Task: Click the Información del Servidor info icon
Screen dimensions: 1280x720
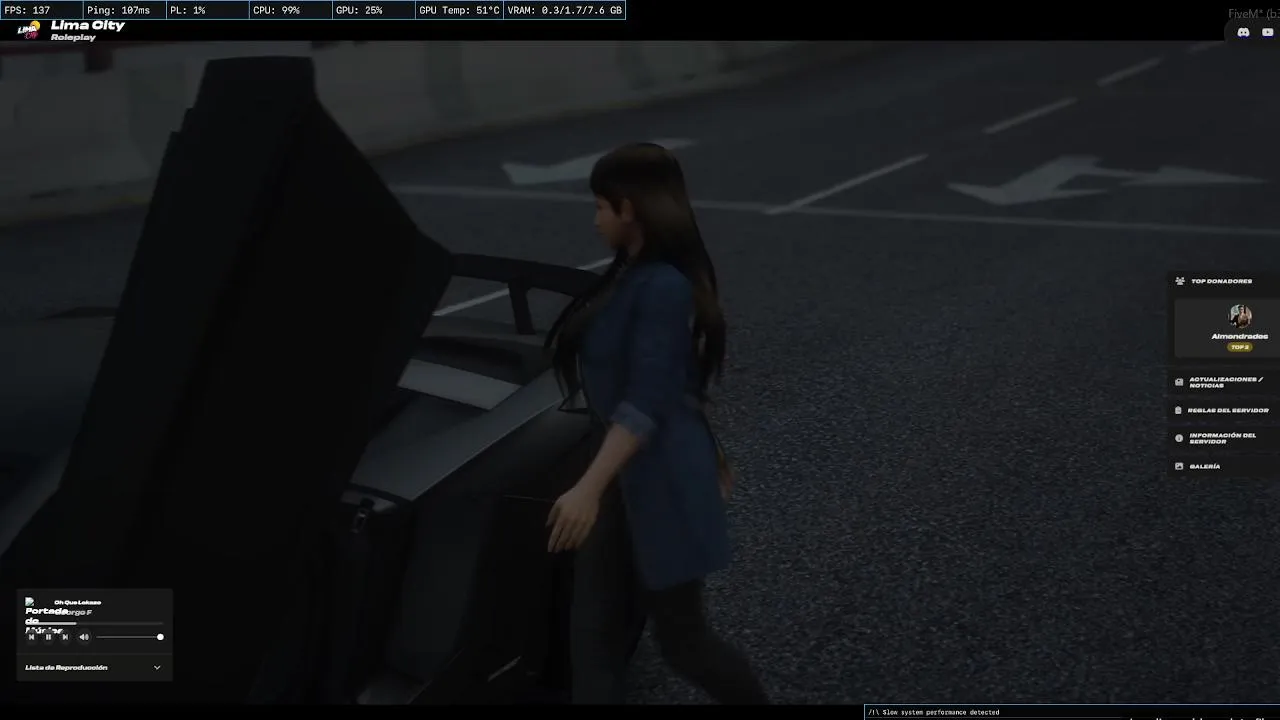Action: (x=1179, y=438)
